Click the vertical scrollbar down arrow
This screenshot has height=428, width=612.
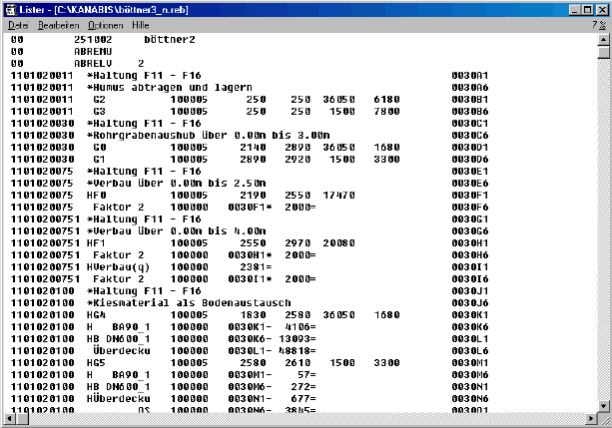[603, 406]
